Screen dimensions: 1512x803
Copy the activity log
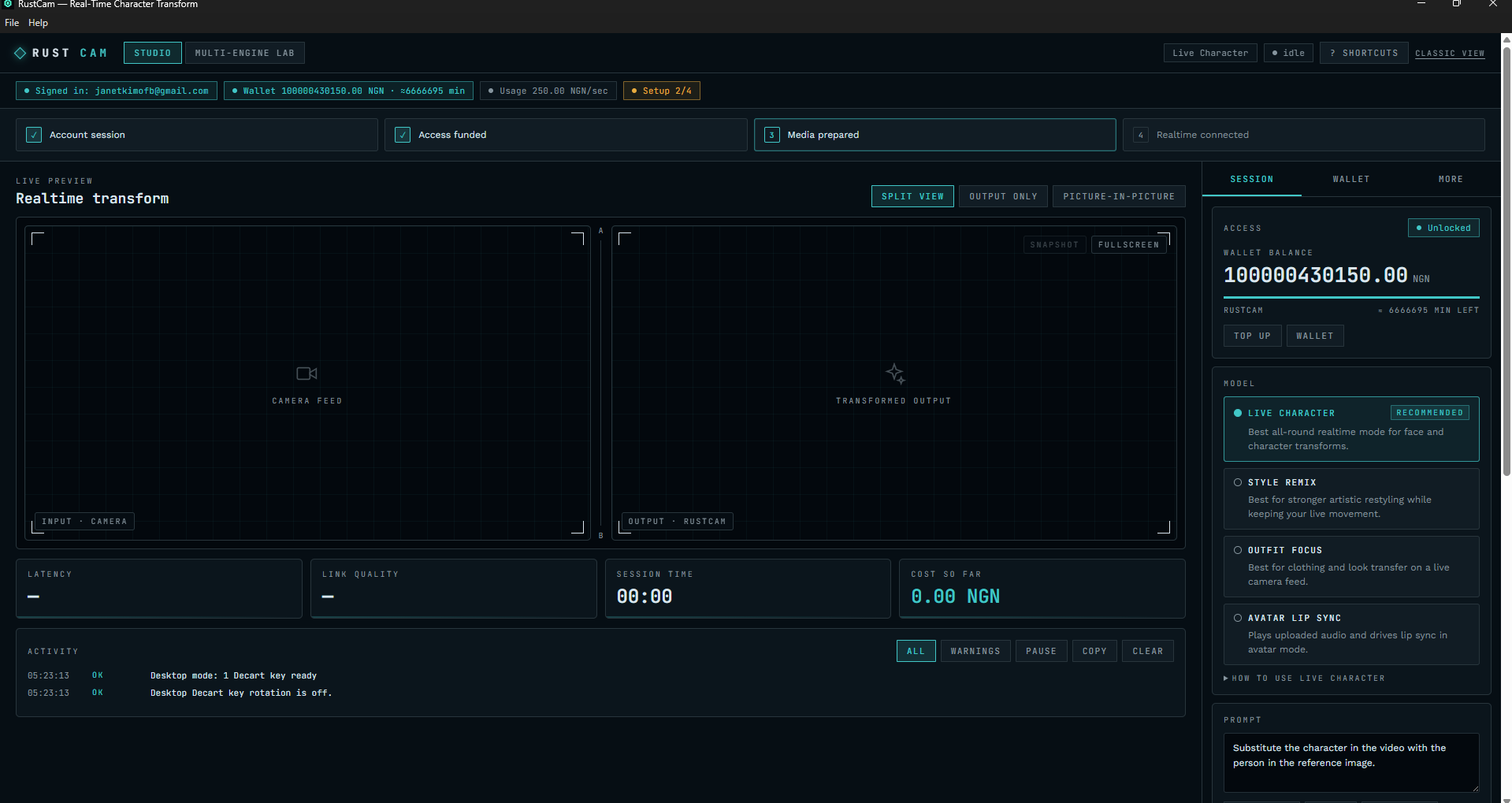1094,651
